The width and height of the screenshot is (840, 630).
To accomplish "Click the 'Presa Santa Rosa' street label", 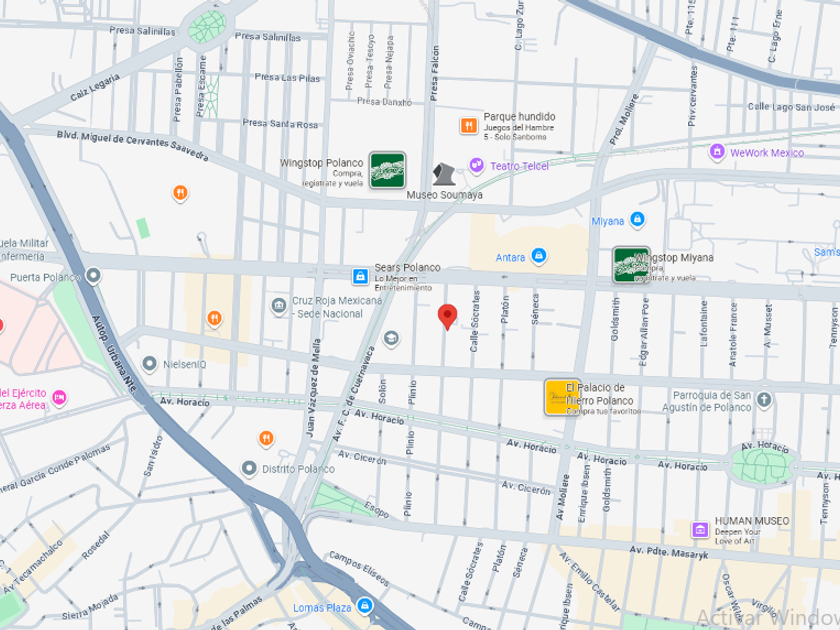I will (280, 124).
